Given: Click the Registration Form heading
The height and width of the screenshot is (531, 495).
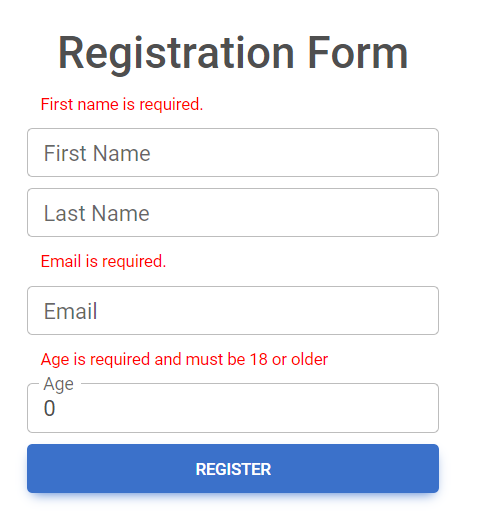Looking at the screenshot, I should click(233, 54).
